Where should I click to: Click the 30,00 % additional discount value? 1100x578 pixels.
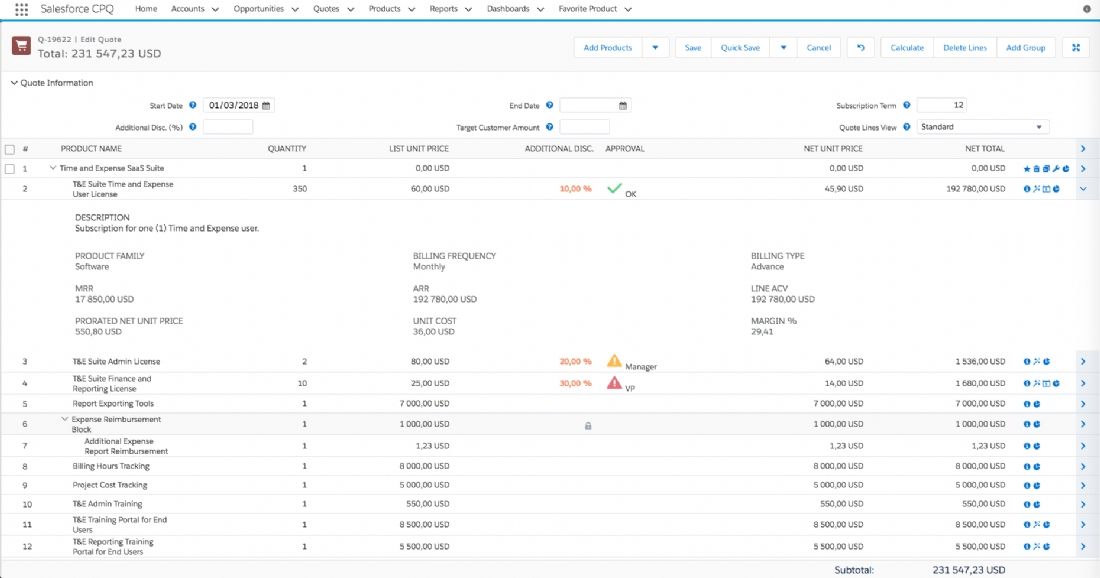575,384
